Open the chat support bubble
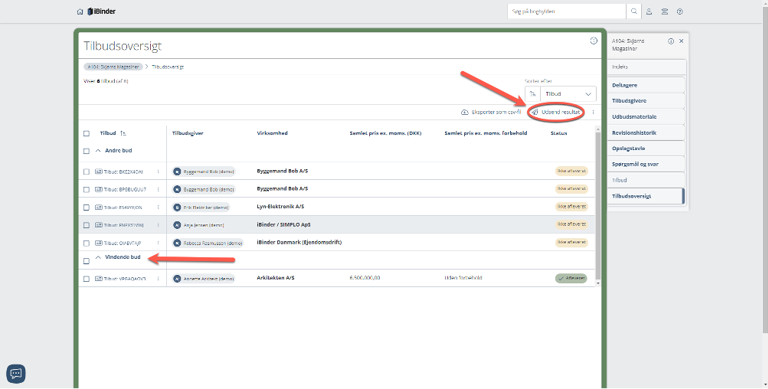Screen dimensions: 768x389 point(16,374)
